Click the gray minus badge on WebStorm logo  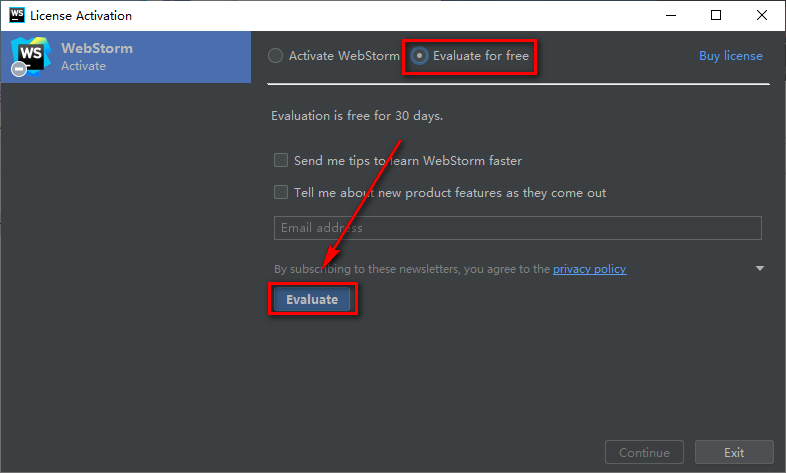(x=19, y=69)
